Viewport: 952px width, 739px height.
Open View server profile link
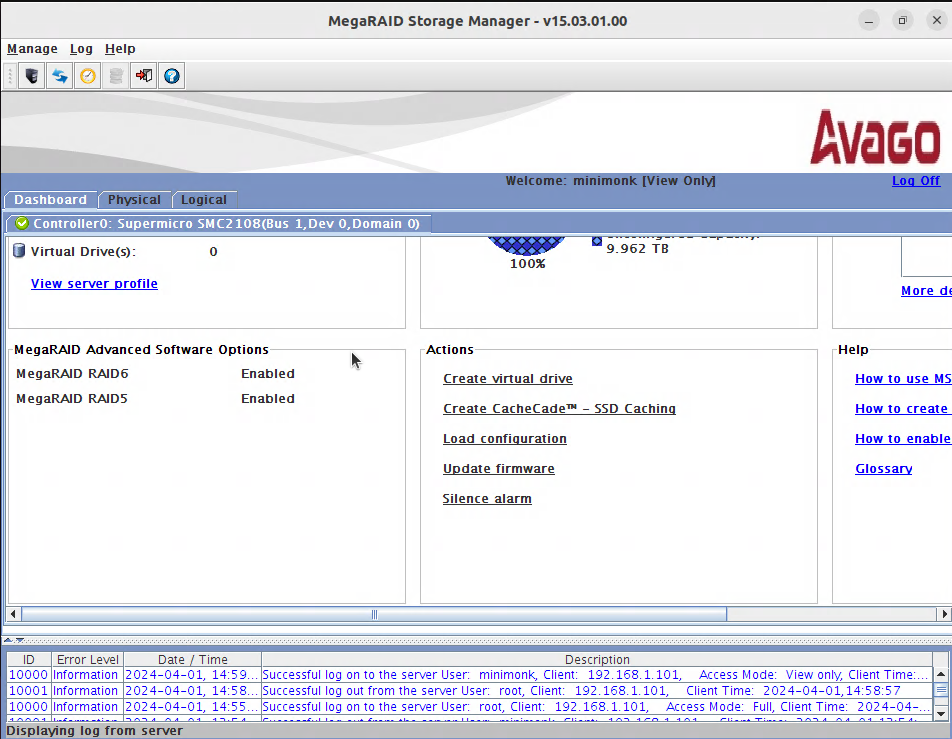pos(94,284)
